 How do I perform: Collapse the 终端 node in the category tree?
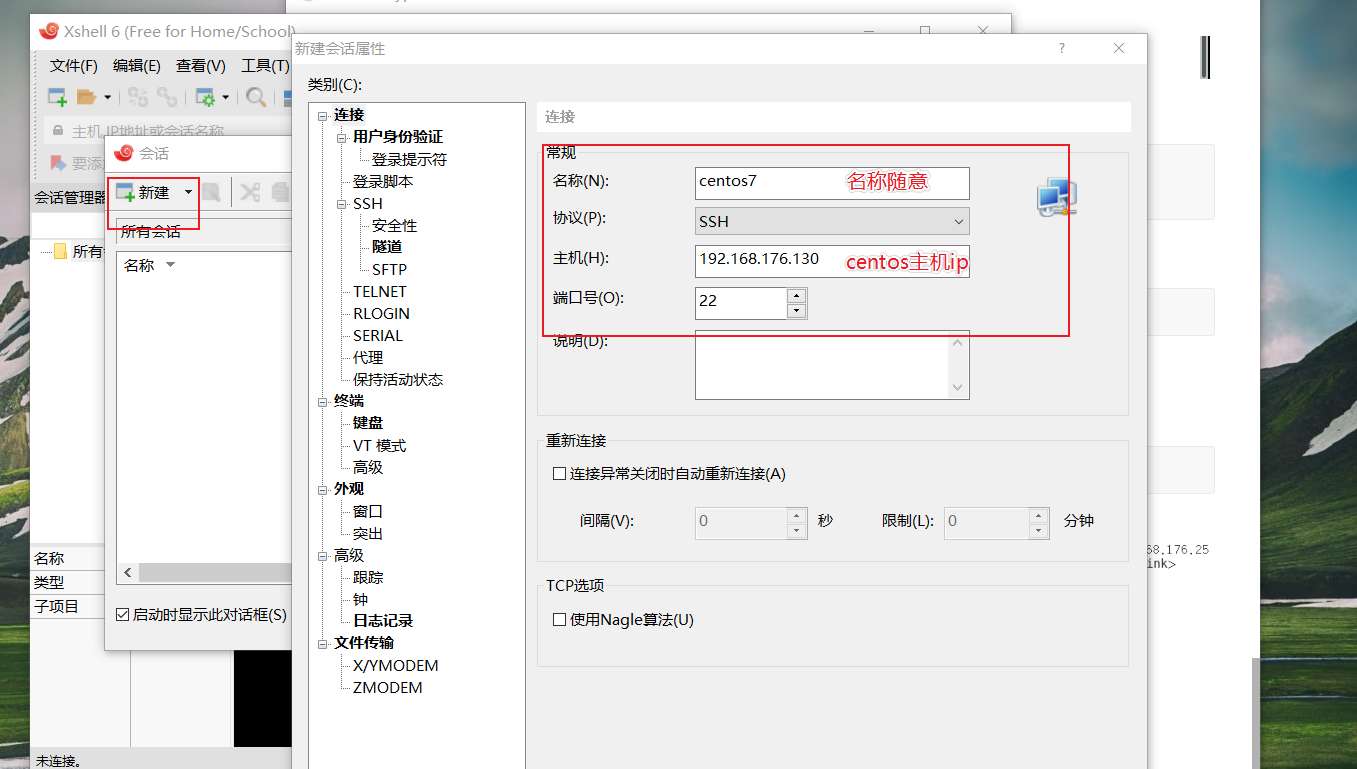(323, 401)
